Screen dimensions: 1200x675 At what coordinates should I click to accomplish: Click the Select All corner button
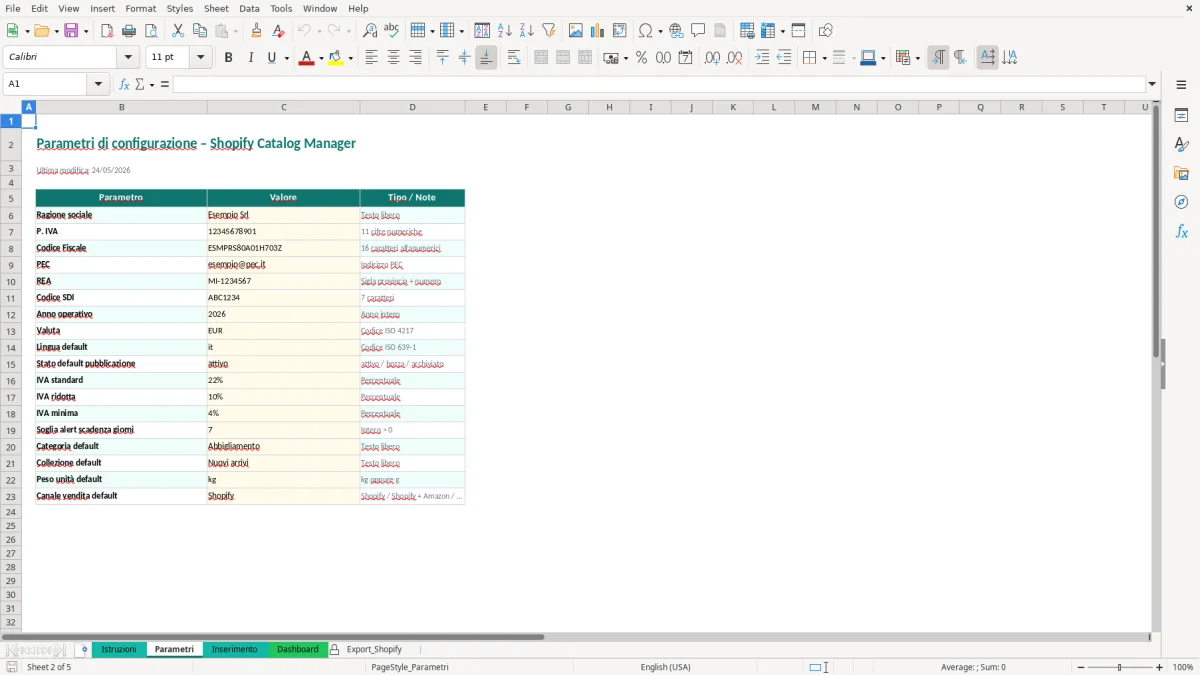coord(10,107)
